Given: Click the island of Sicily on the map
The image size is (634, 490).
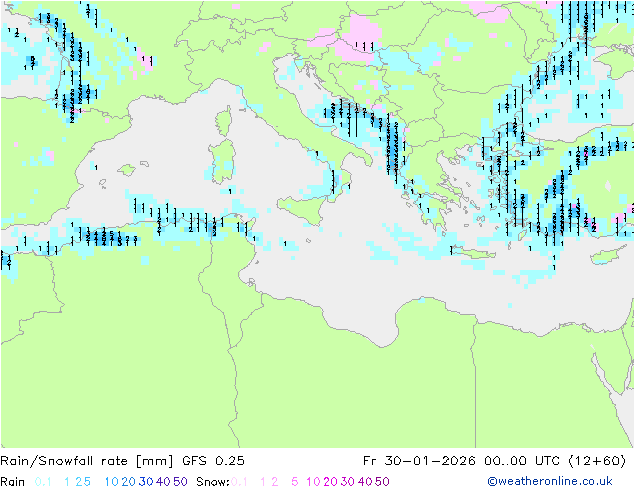Looking at the screenshot, I should 301,209.
